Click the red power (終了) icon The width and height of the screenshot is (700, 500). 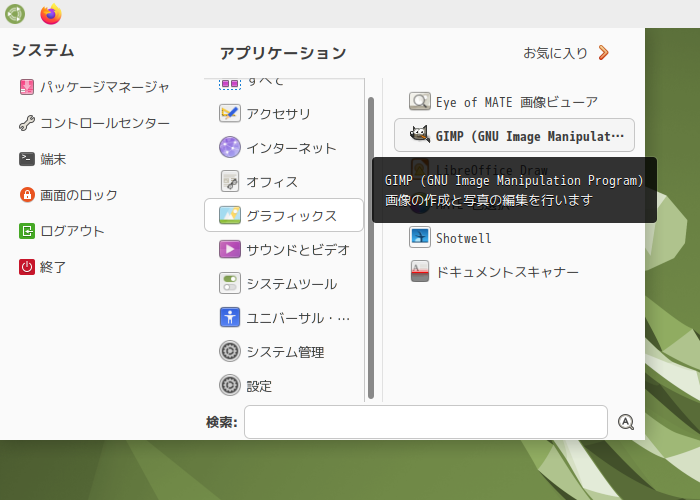pyautogui.click(x=27, y=267)
